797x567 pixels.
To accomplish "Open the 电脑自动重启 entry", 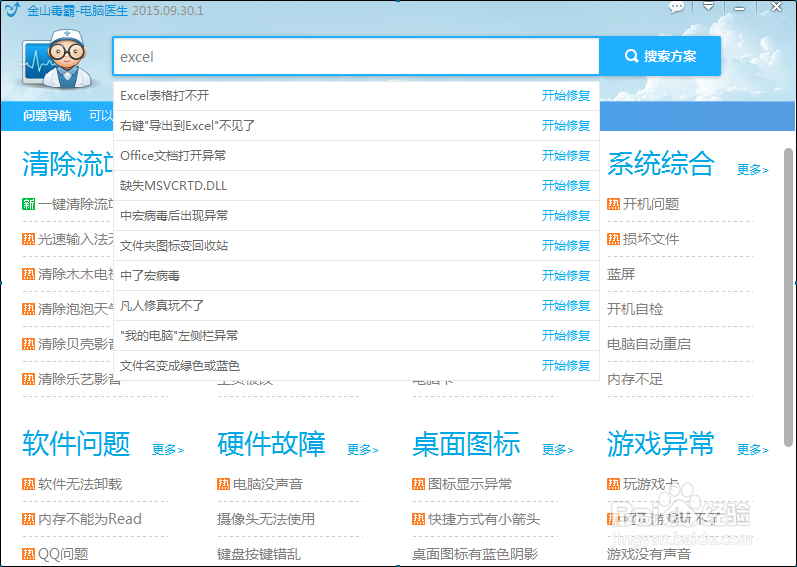I will [x=649, y=344].
